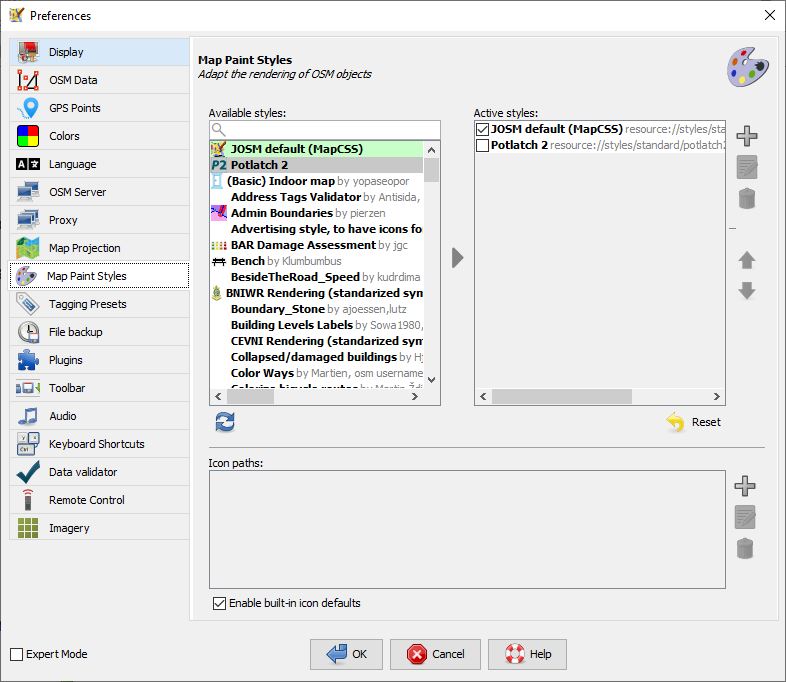Select Boundary_Stone style
786x682 pixels.
pos(317,310)
